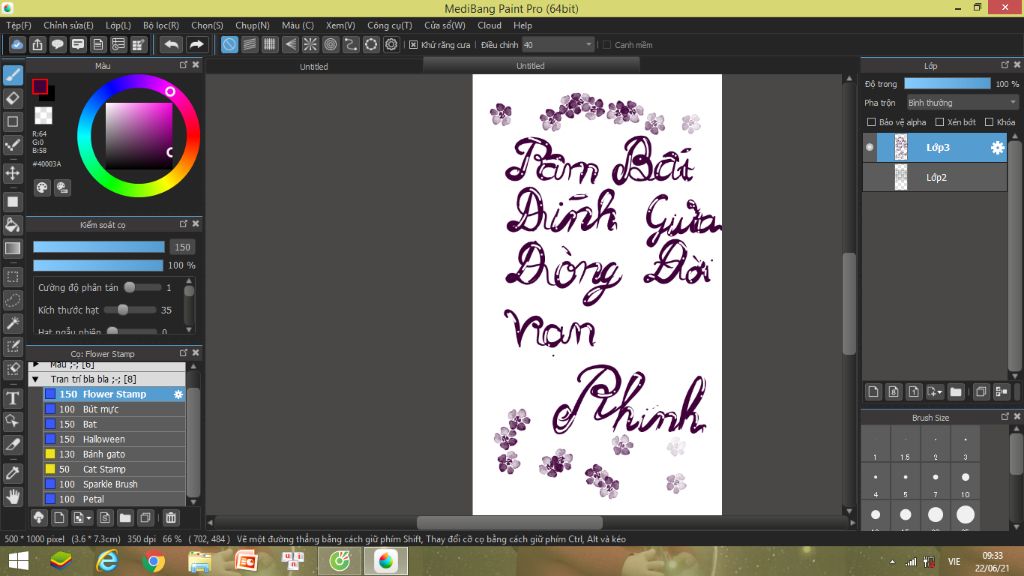Enable the crisscross grid snap guide
Viewport: 1024px width, 576px height.
coord(270,44)
